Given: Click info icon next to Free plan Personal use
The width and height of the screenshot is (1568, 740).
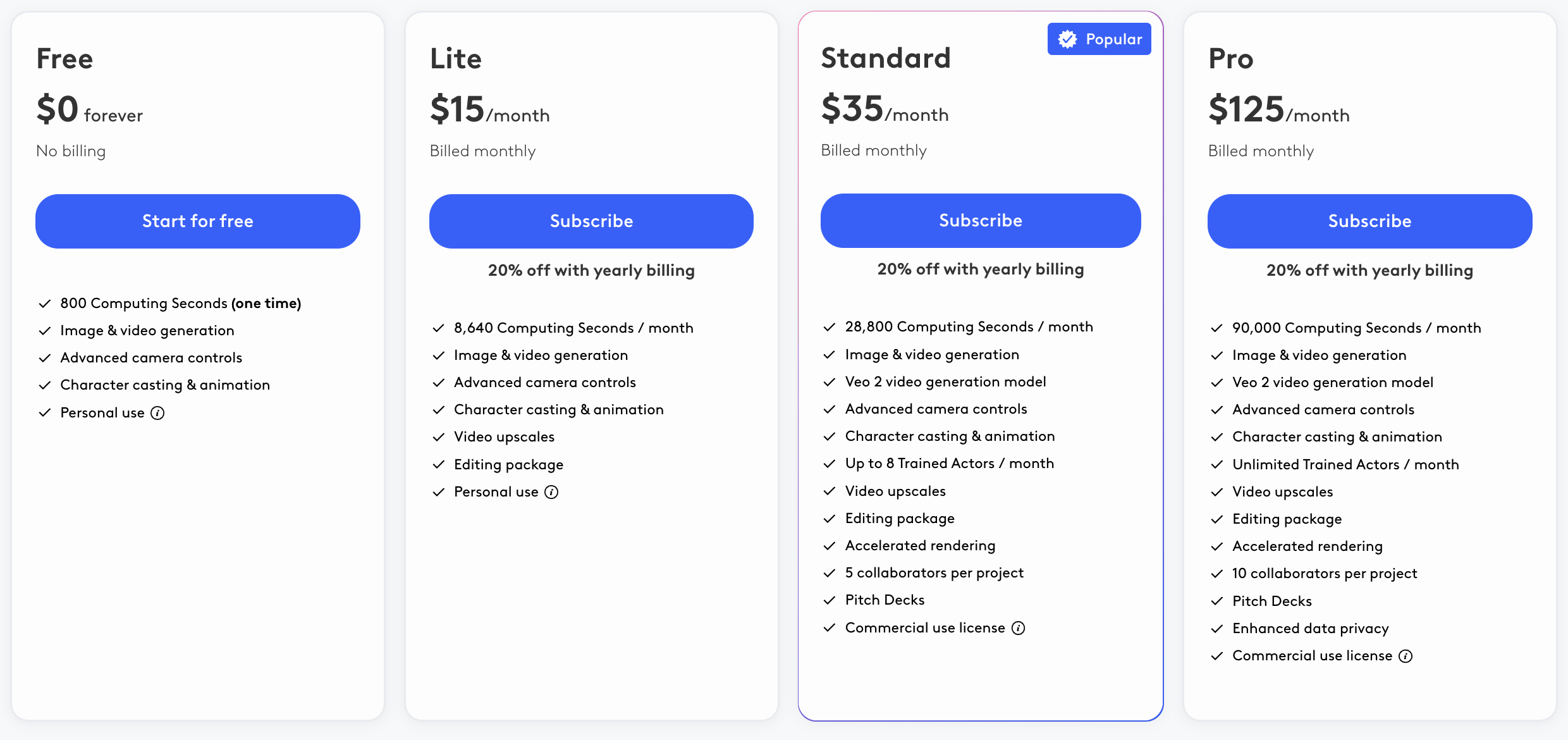Looking at the screenshot, I should (x=157, y=413).
